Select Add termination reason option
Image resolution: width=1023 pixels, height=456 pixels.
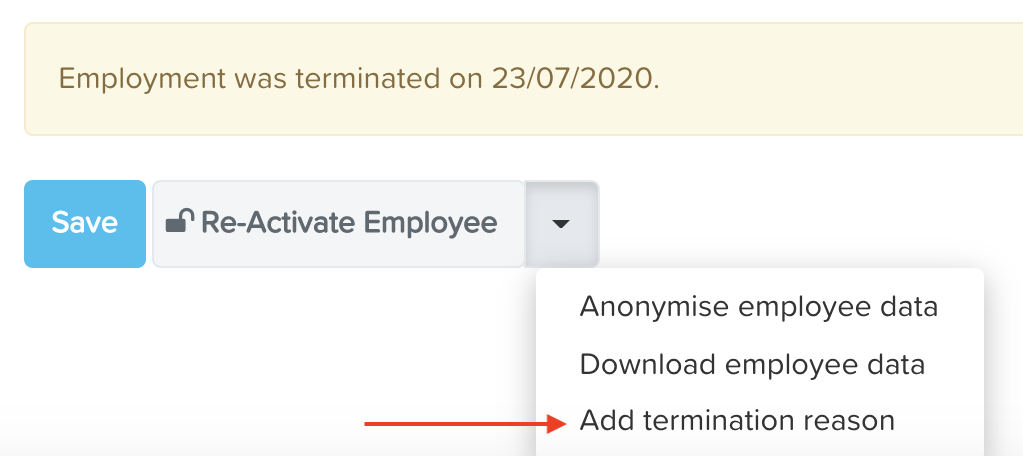tap(737, 421)
